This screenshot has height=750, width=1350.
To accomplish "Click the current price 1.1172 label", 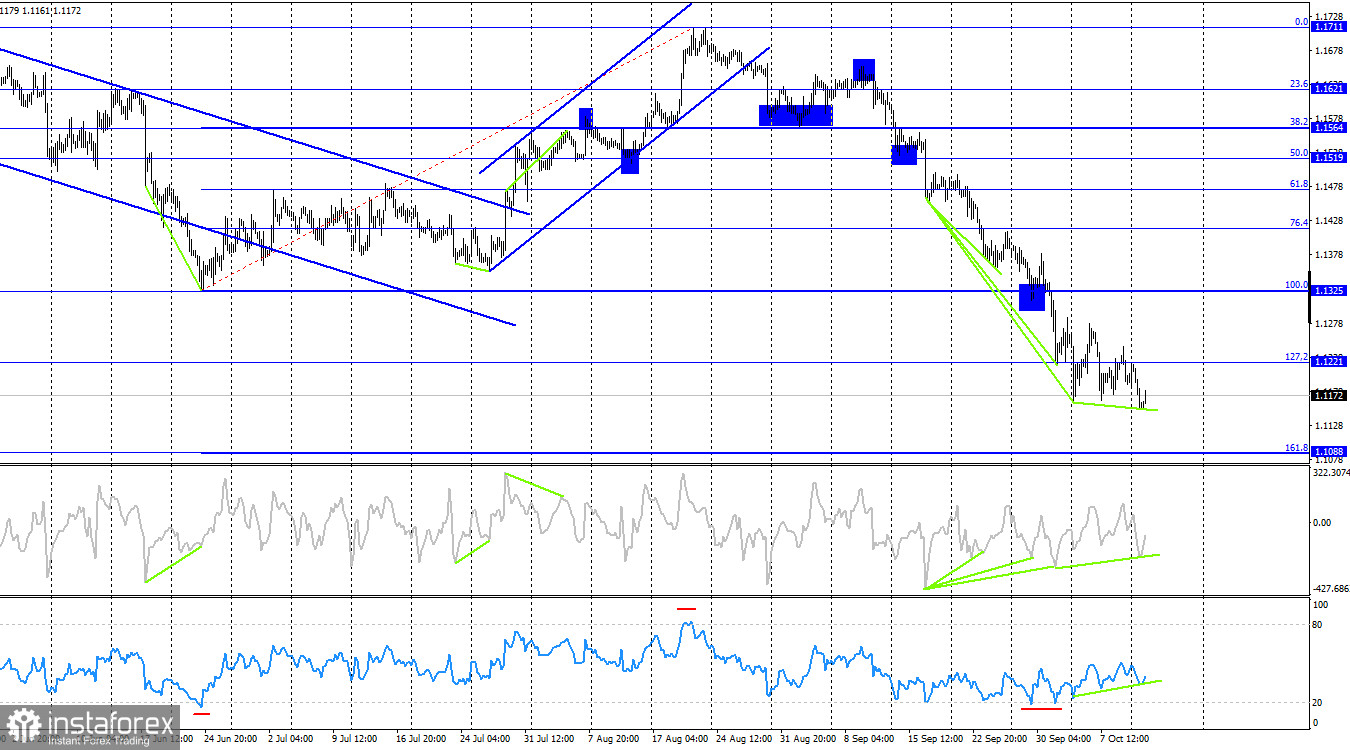I will 1329,395.
